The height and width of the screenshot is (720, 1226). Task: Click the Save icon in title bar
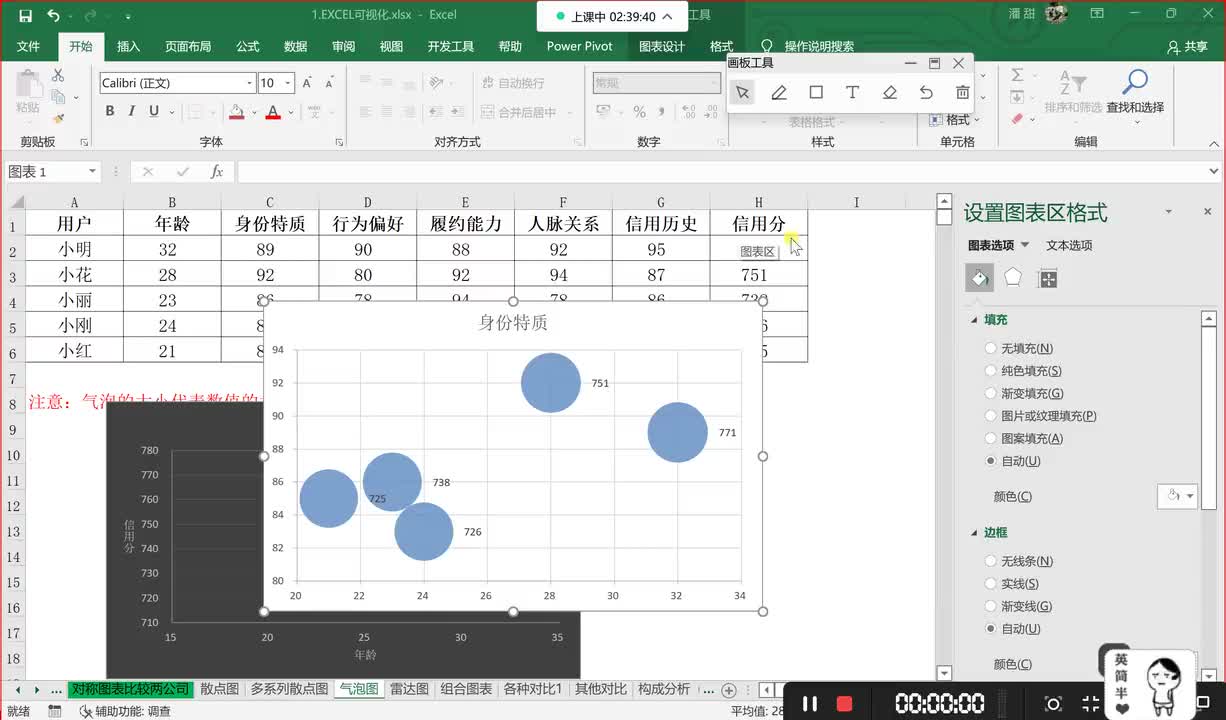[25, 16]
